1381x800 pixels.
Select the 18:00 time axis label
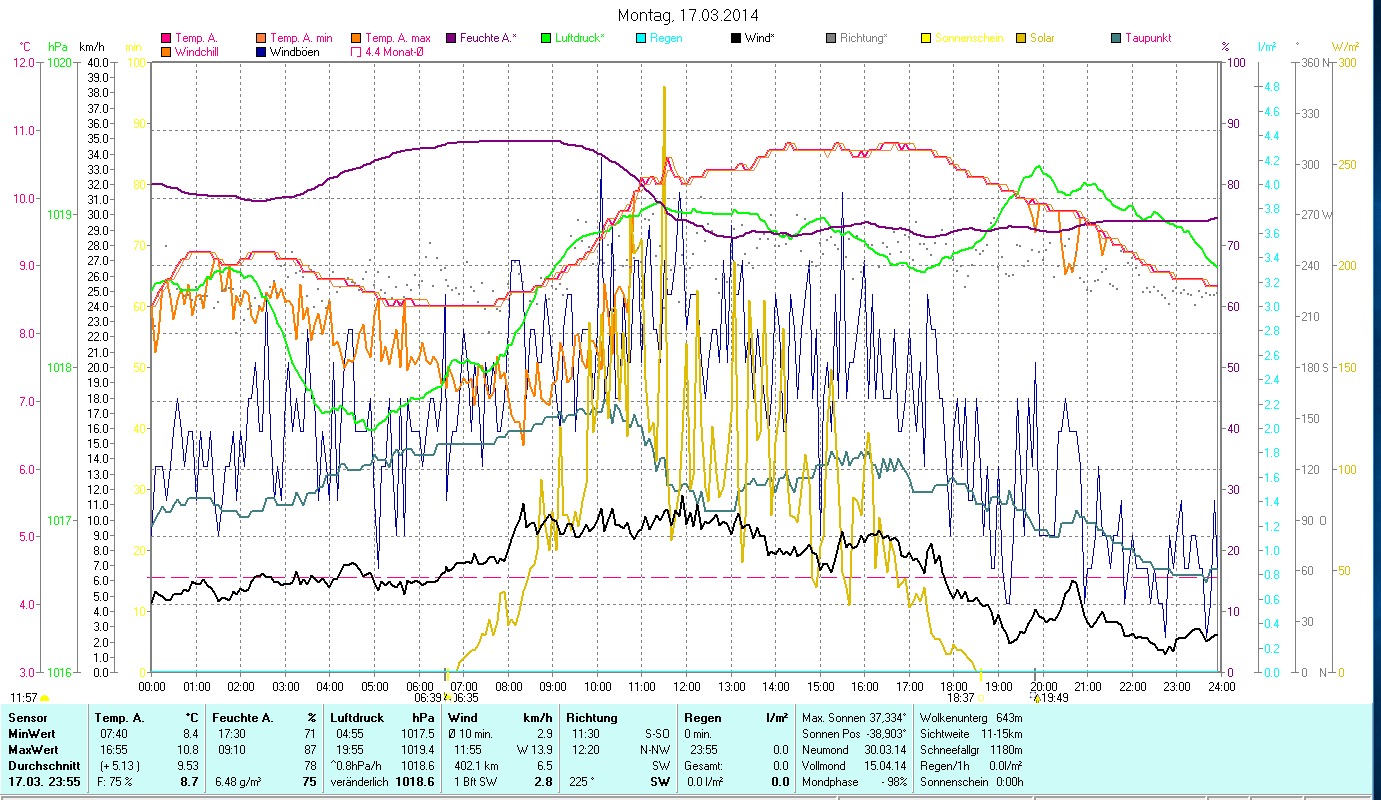pos(953,687)
